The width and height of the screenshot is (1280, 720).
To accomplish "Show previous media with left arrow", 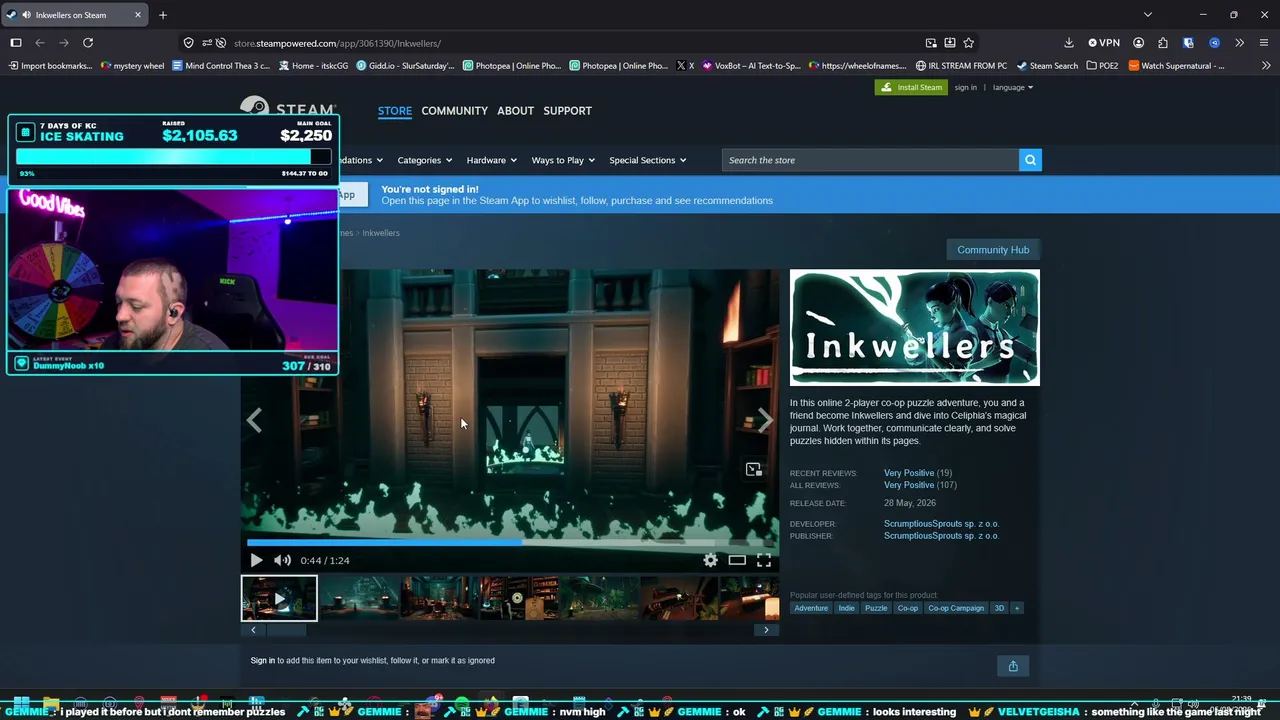I will 254,421.
